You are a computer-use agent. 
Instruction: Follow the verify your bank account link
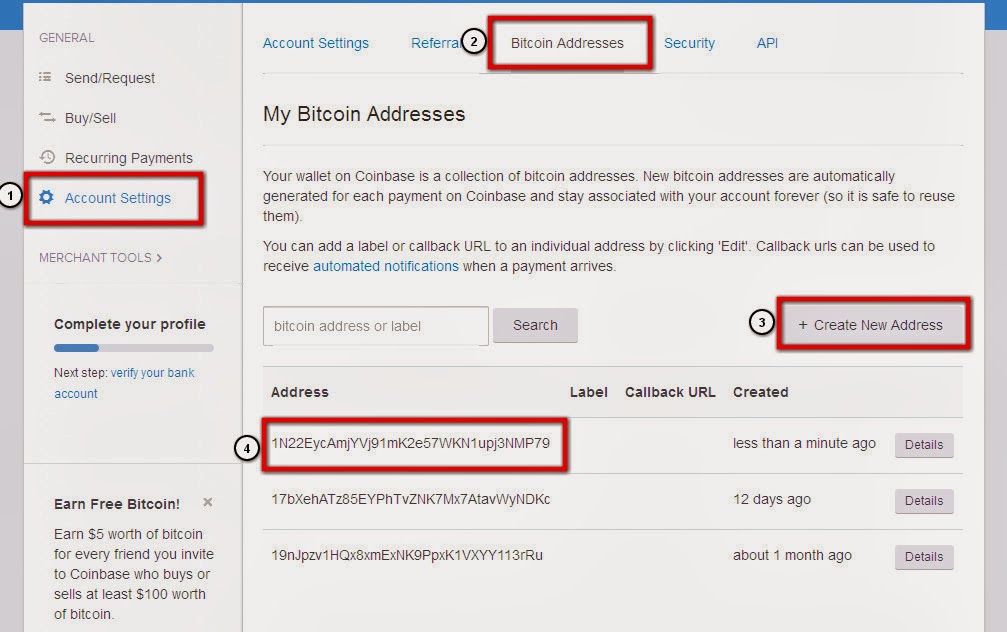124,383
